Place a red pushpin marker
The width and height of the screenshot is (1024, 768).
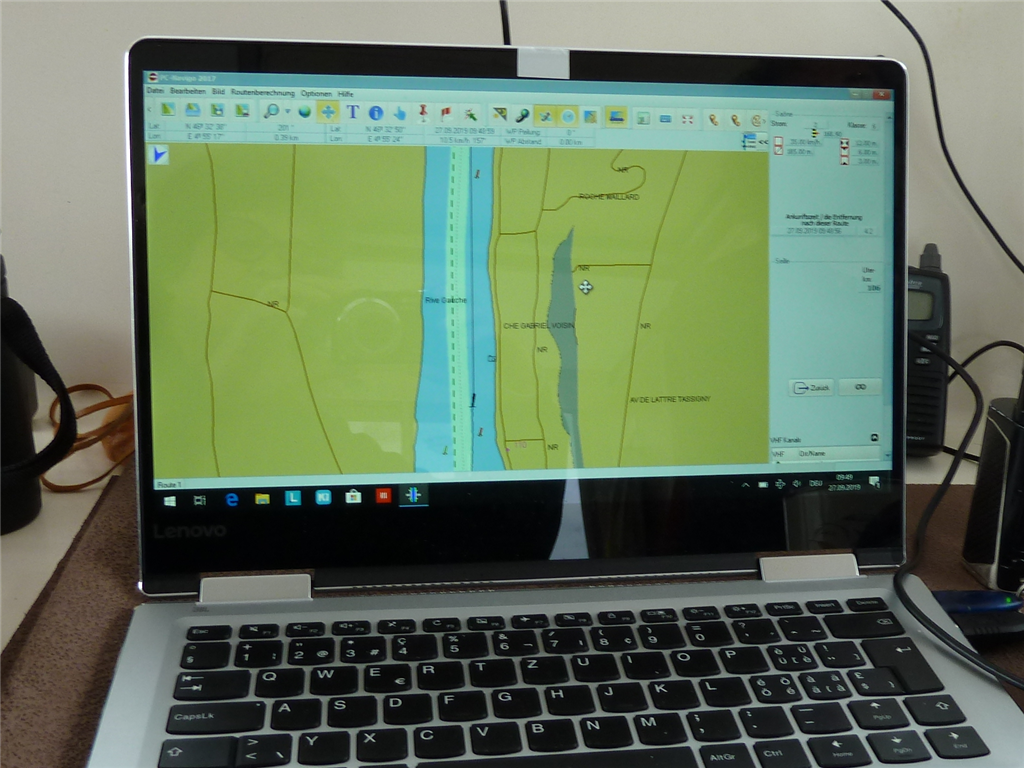point(423,113)
